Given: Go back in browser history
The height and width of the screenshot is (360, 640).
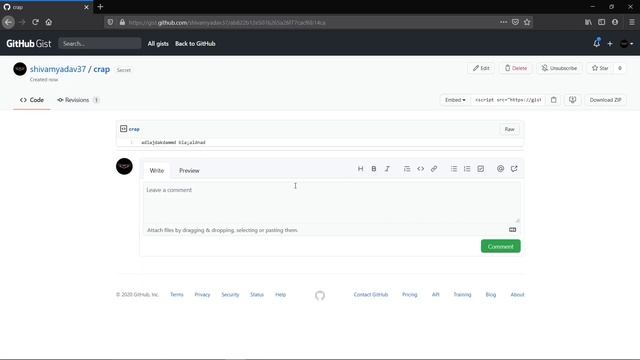Looking at the screenshot, I should (8, 22).
